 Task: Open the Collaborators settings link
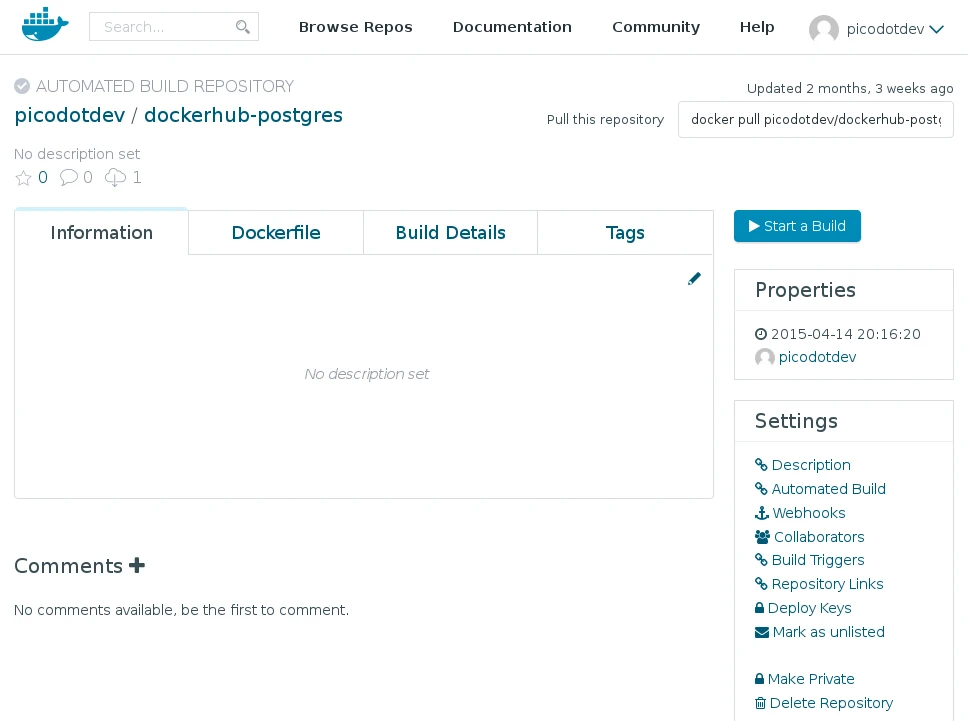[x=818, y=537]
